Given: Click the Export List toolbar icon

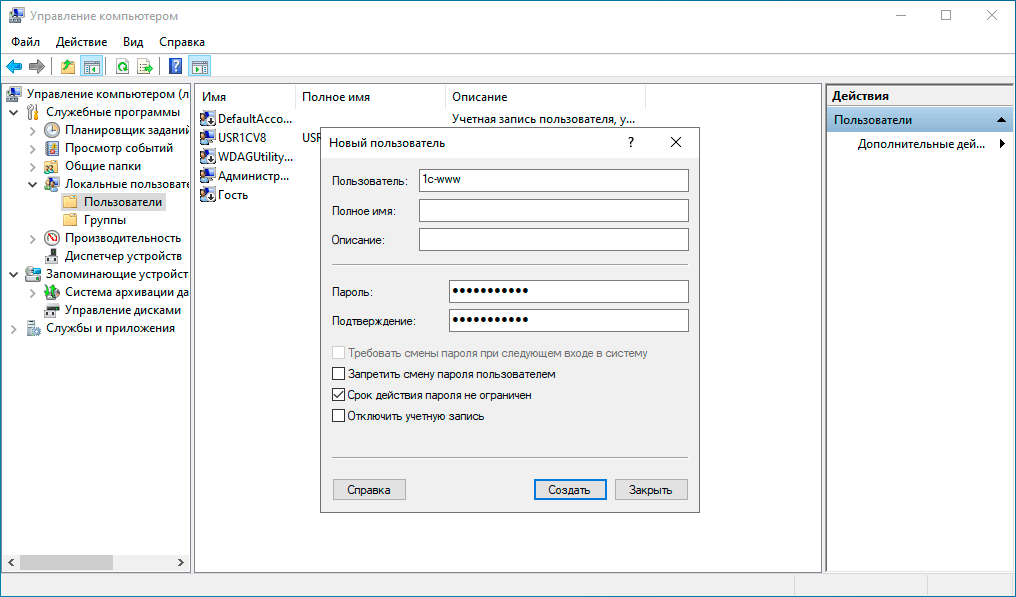Looking at the screenshot, I should coord(145,66).
